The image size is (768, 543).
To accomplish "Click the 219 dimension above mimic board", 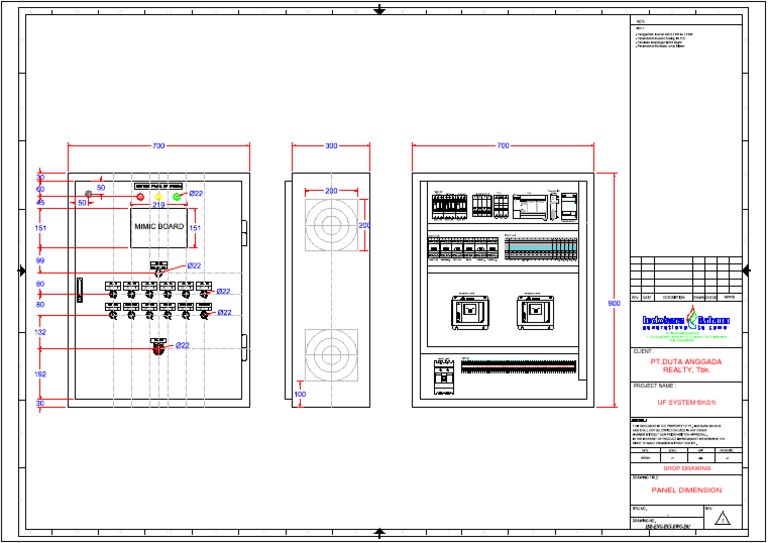I will pos(158,205).
